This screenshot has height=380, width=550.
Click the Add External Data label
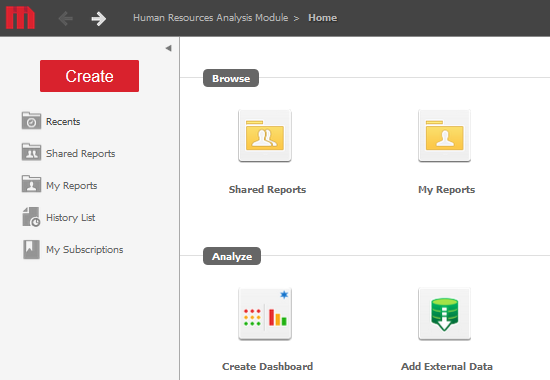tap(447, 367)
